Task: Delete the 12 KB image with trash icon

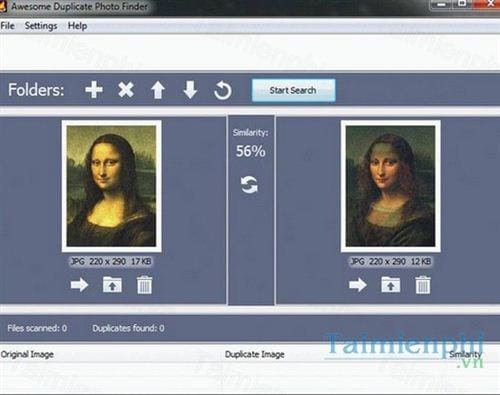Action: tap(423, 285)
